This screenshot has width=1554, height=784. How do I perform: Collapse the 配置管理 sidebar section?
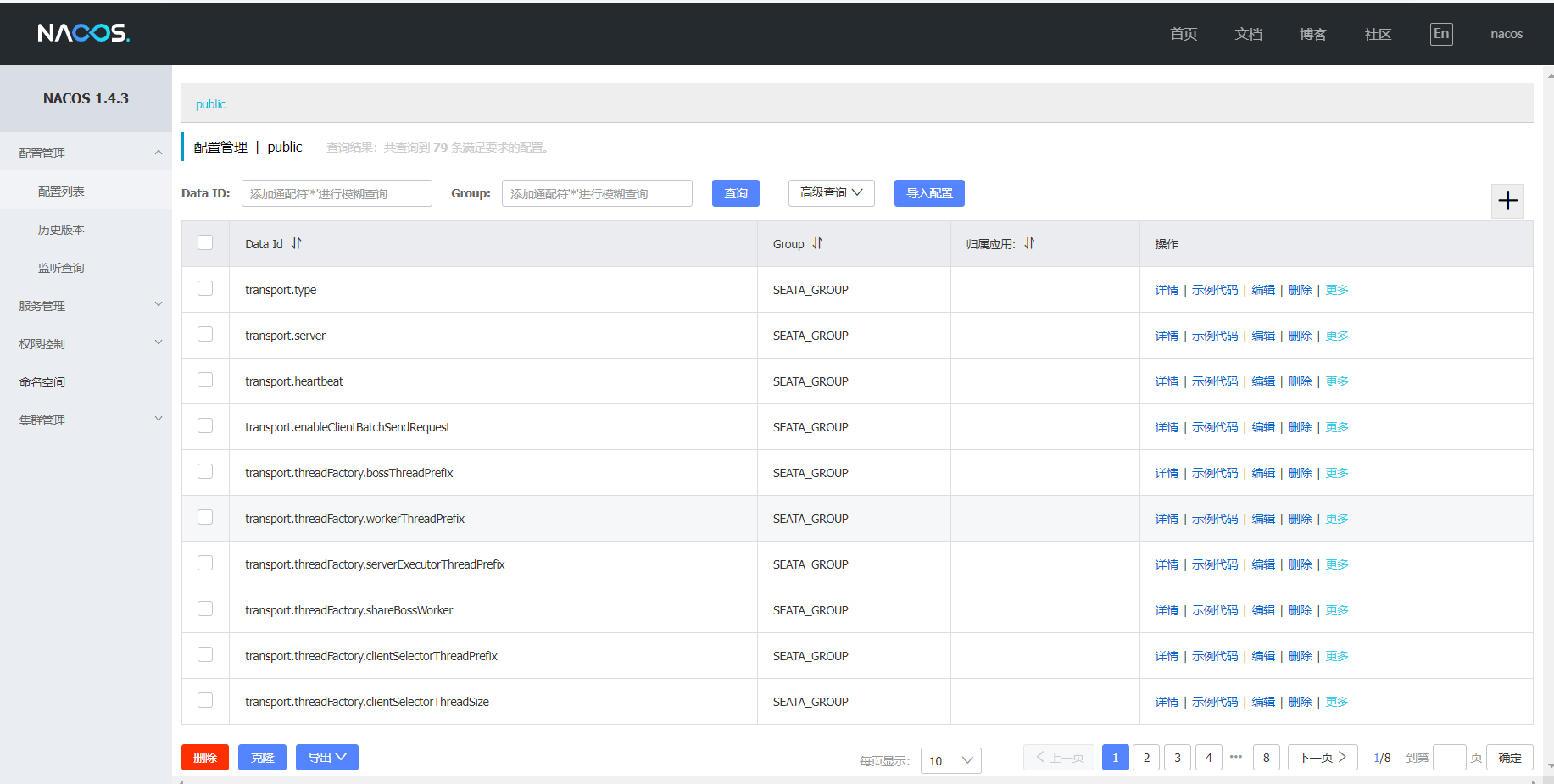86,153
